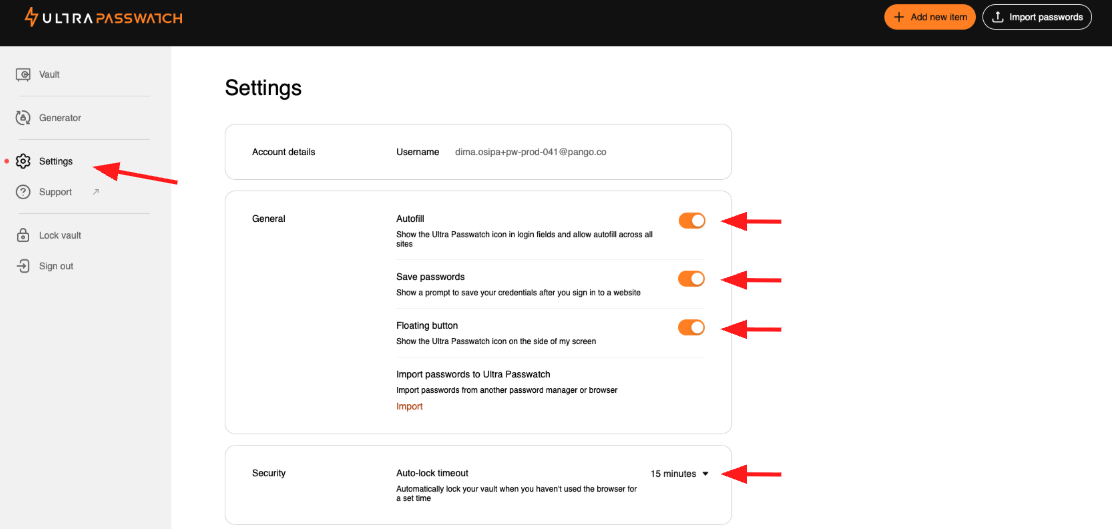1112x529 pixels.
Task: Click the upload icon in Import passwords
Action: click(997, 17)
